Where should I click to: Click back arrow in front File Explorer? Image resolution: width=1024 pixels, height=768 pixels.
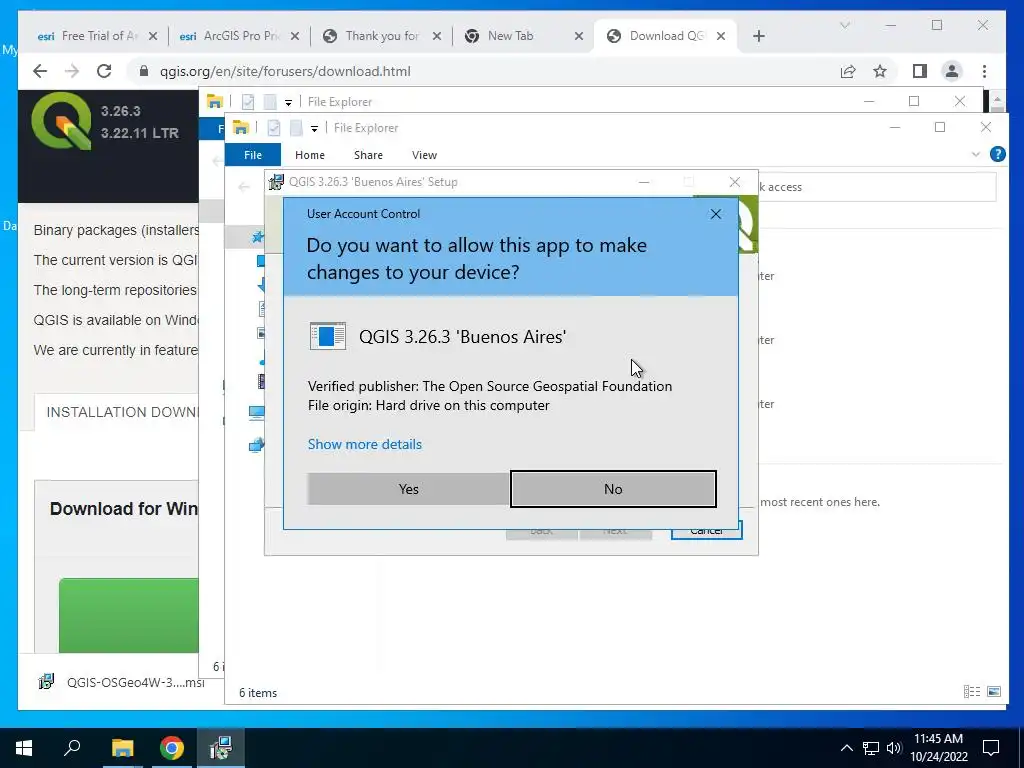tap(244, 187)
